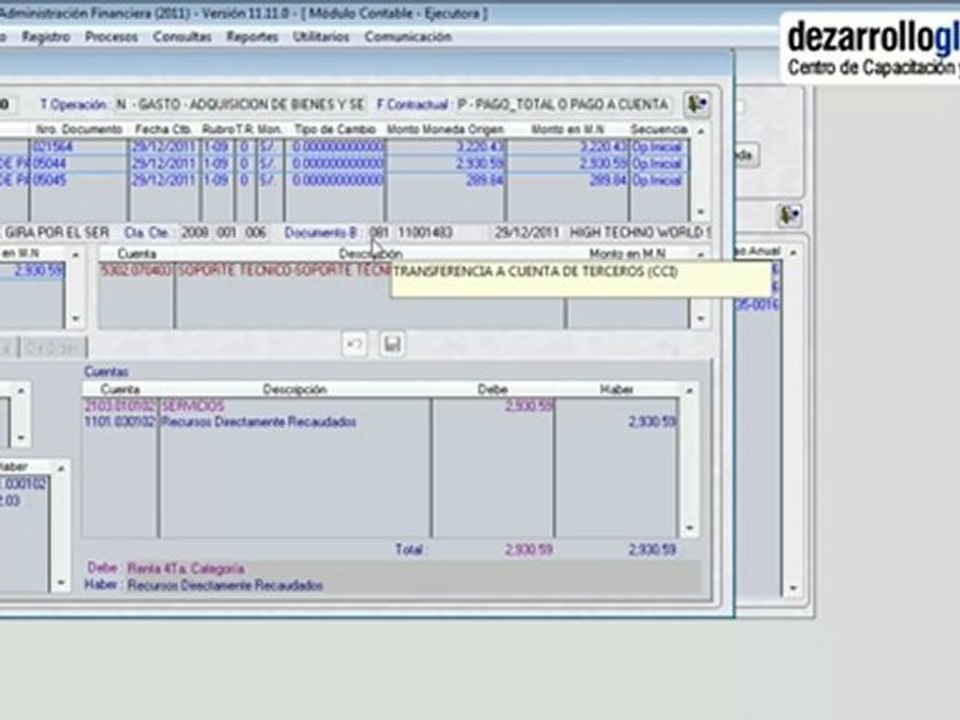This screenshot has height=720, width=960.
Task: Click the Debe column header in Cuentas
Action: pyautogui.click(x=493, y=389)
